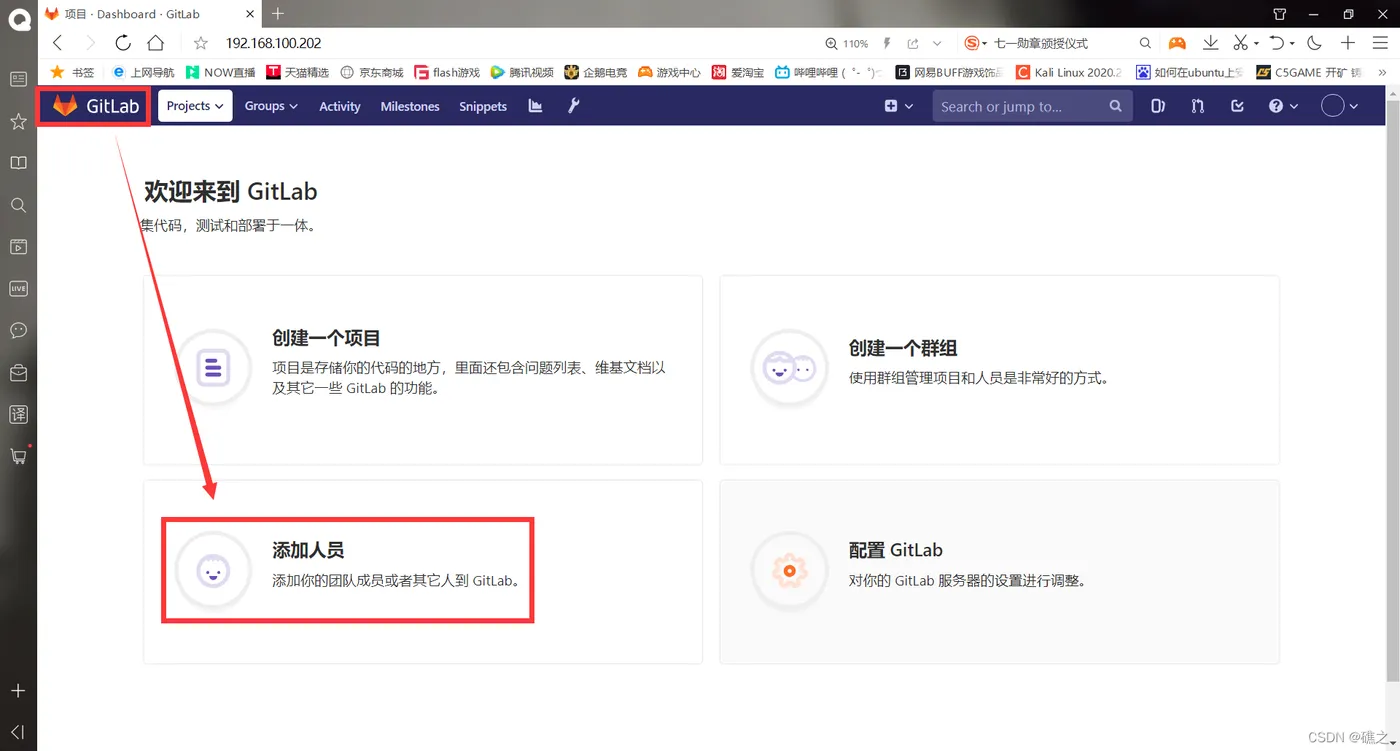Open the 创建一个项目 card
This screenshot has width=1400, height=751.
423,370
